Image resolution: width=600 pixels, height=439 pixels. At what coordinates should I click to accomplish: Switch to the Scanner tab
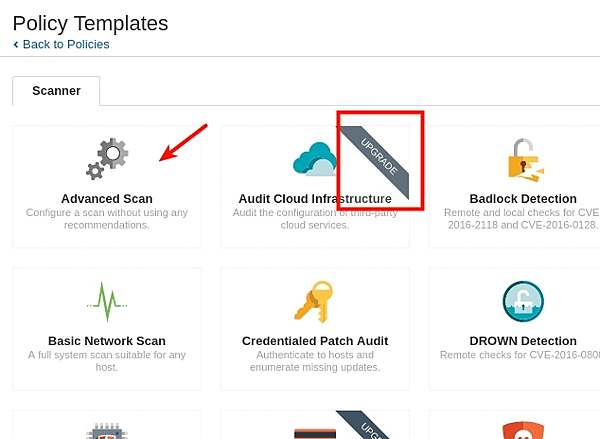point(56,91)
